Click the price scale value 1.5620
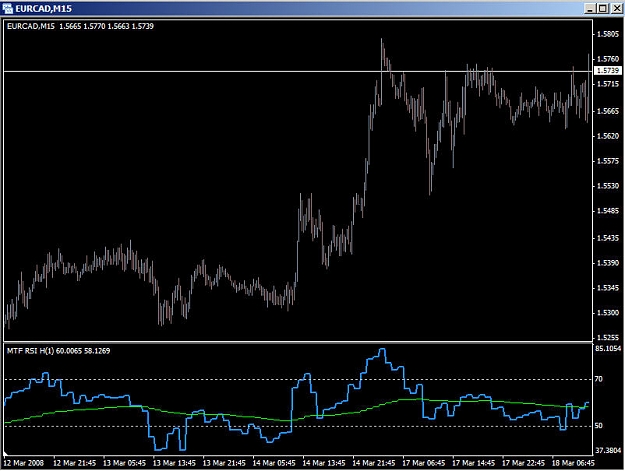 click(x=607, y=136)
